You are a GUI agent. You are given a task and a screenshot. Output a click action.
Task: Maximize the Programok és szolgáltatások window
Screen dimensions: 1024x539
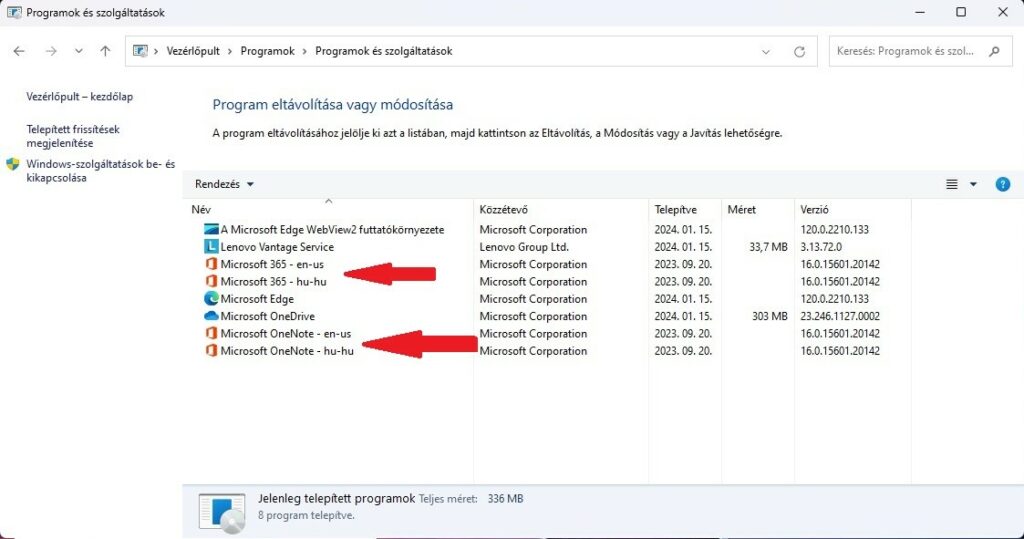[961, 12]
